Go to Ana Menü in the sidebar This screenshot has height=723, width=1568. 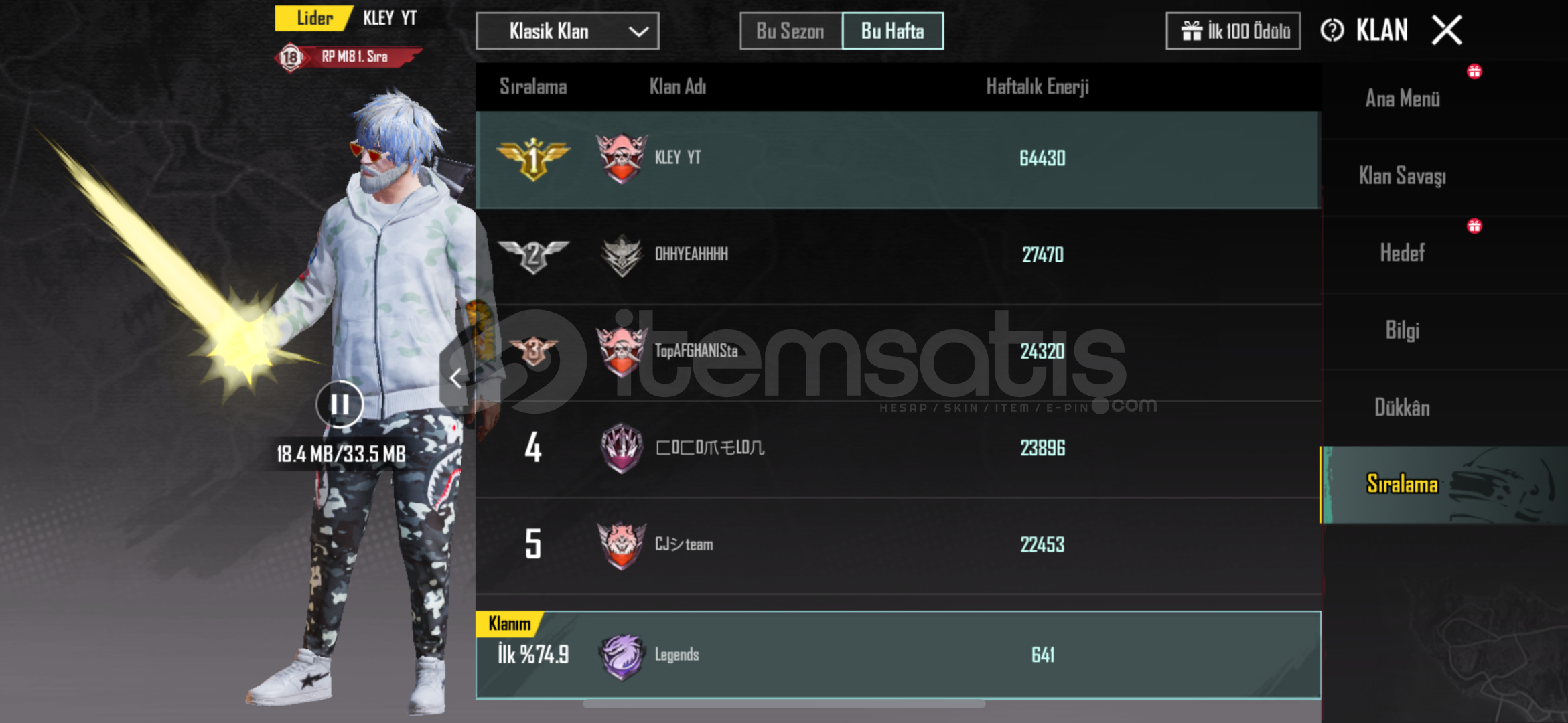[x=1402, y=99]
